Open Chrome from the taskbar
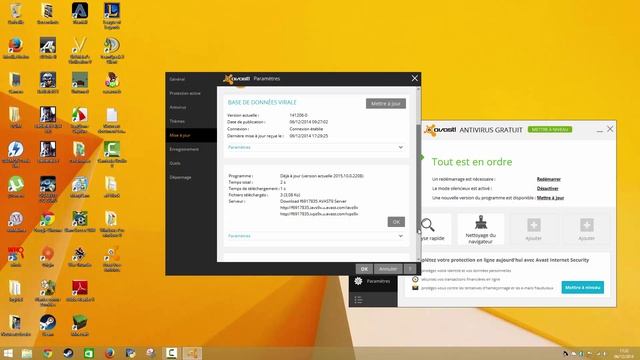The image size is (640, 360). point(47,353)
